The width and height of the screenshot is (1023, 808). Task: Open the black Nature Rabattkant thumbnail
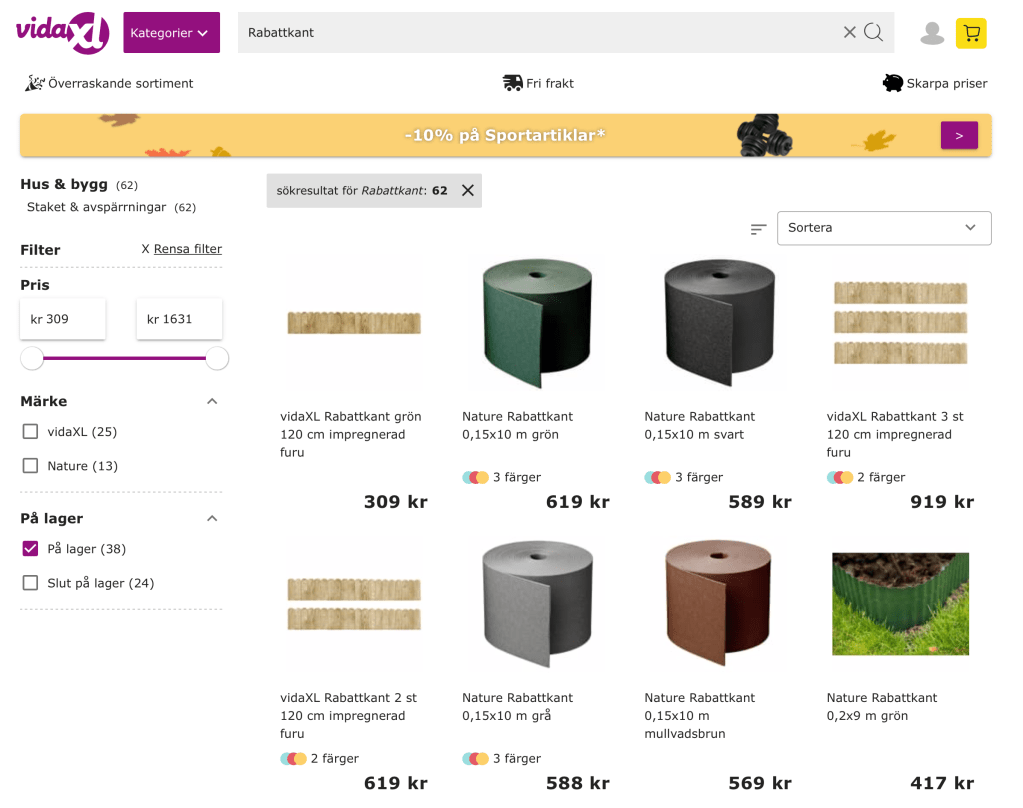click(x=719, y=324)
